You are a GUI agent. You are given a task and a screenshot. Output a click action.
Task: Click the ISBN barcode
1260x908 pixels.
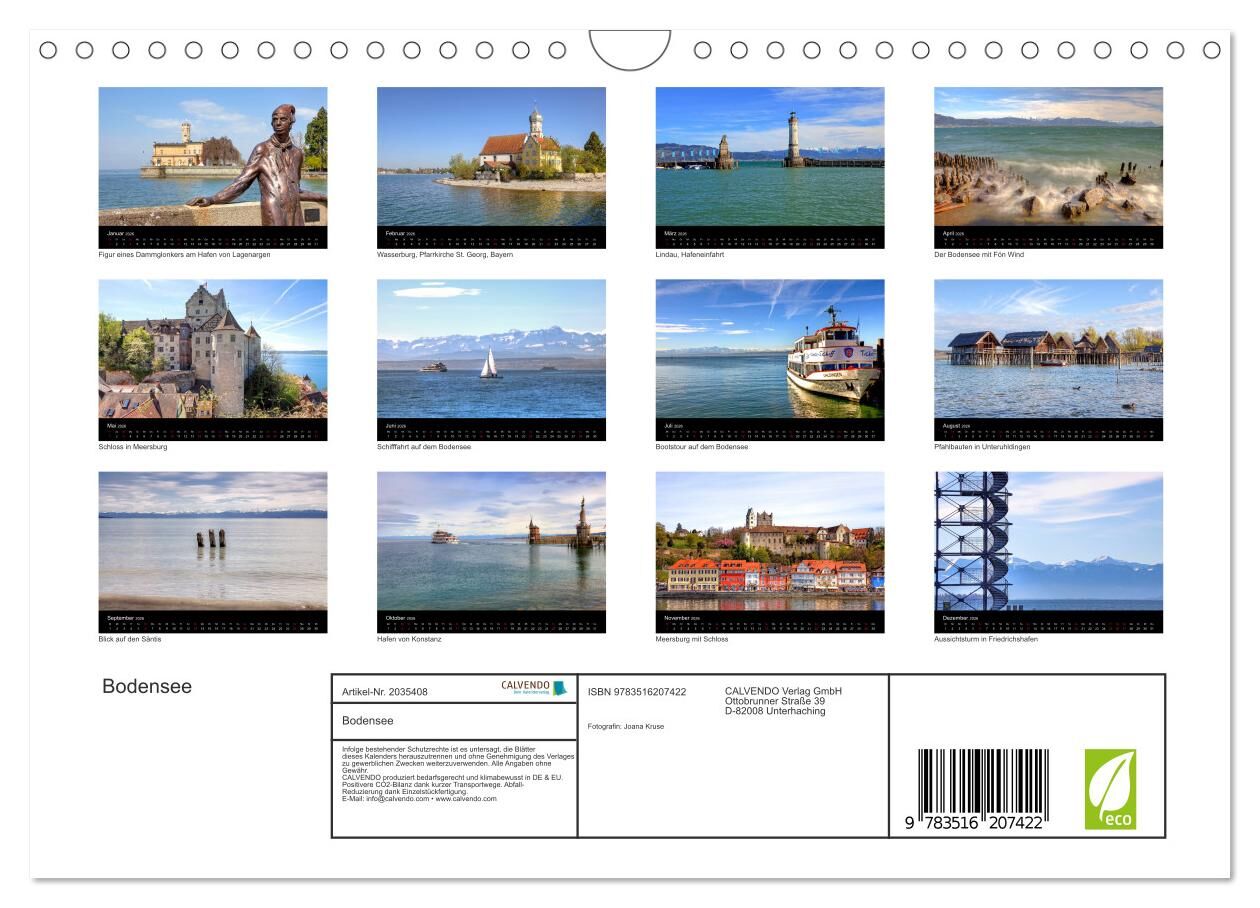pos(983,790)
